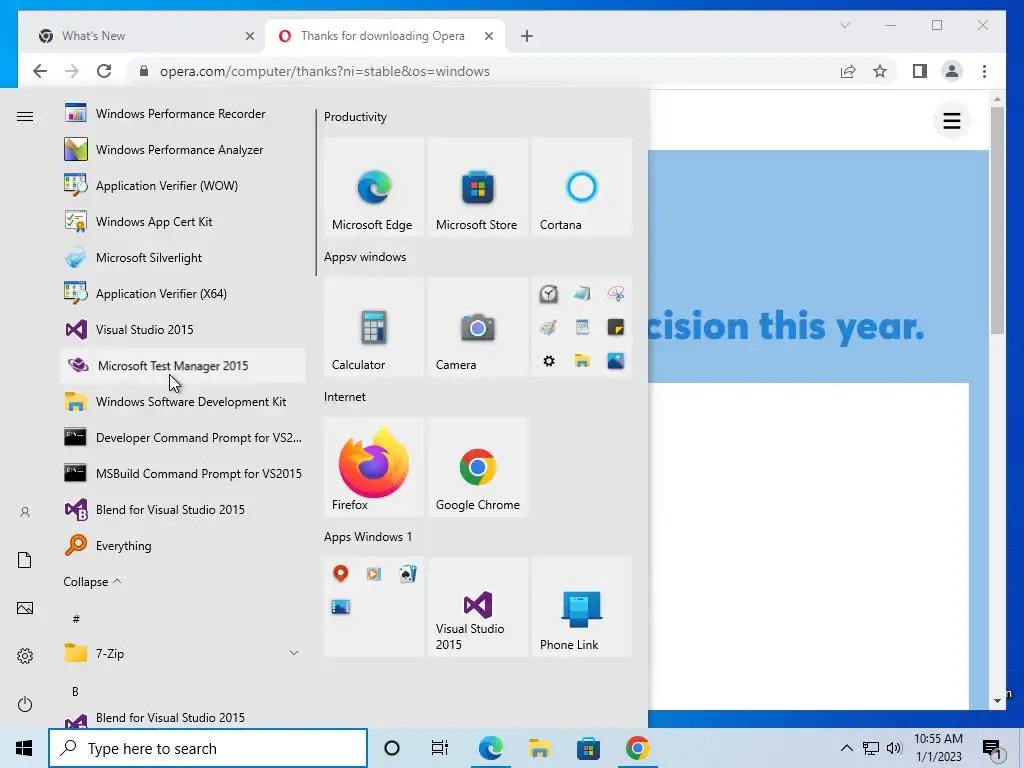The height and width of the screenshot is (768, 1024).
Task: Expand the 7-Zip folder
Action: [x=183, y=653]
